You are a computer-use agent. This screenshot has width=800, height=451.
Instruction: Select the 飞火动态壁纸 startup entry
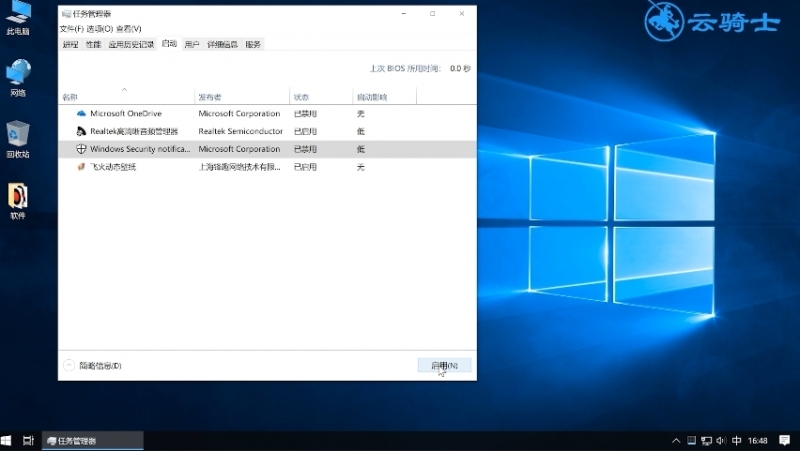267,167
